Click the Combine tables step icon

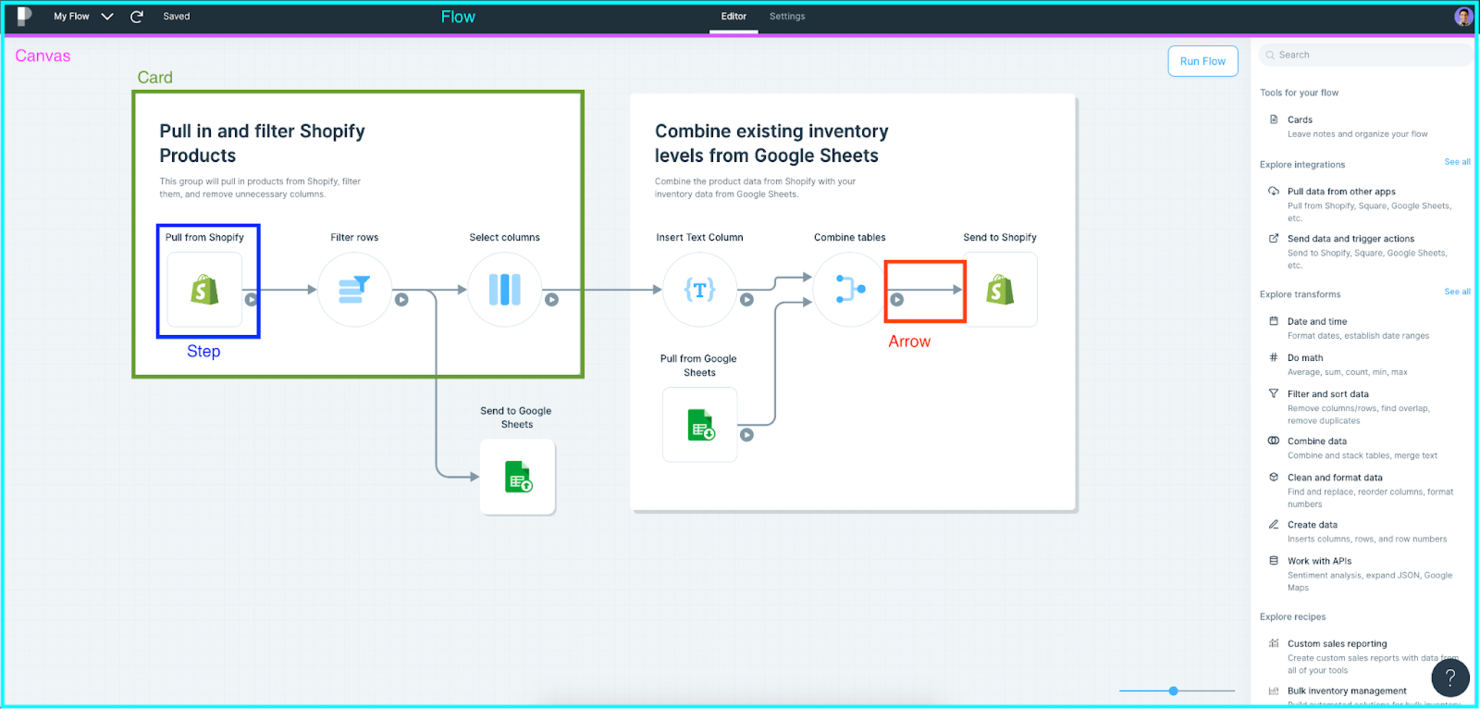848,289
